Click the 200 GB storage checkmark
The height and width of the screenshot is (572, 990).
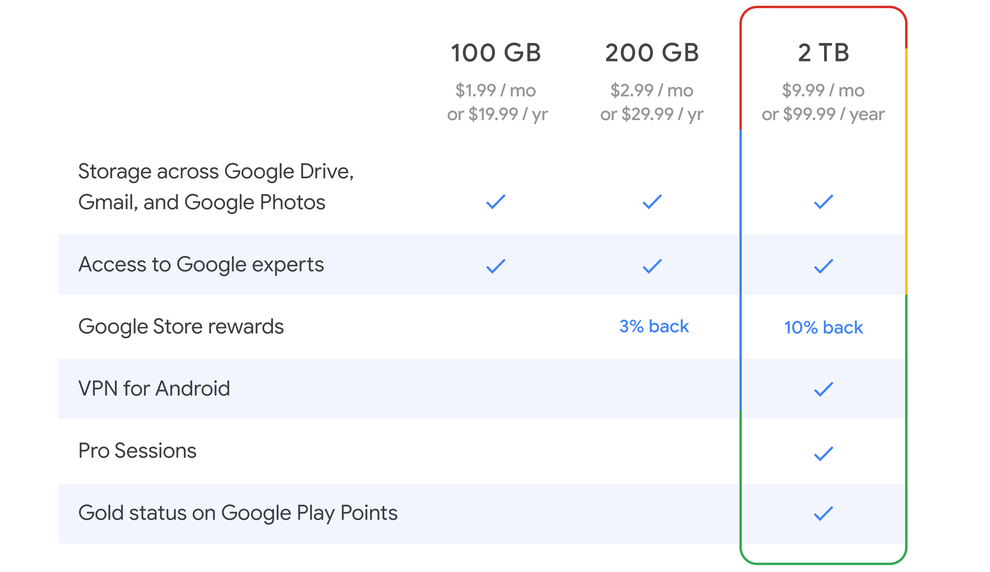(652, 202)
